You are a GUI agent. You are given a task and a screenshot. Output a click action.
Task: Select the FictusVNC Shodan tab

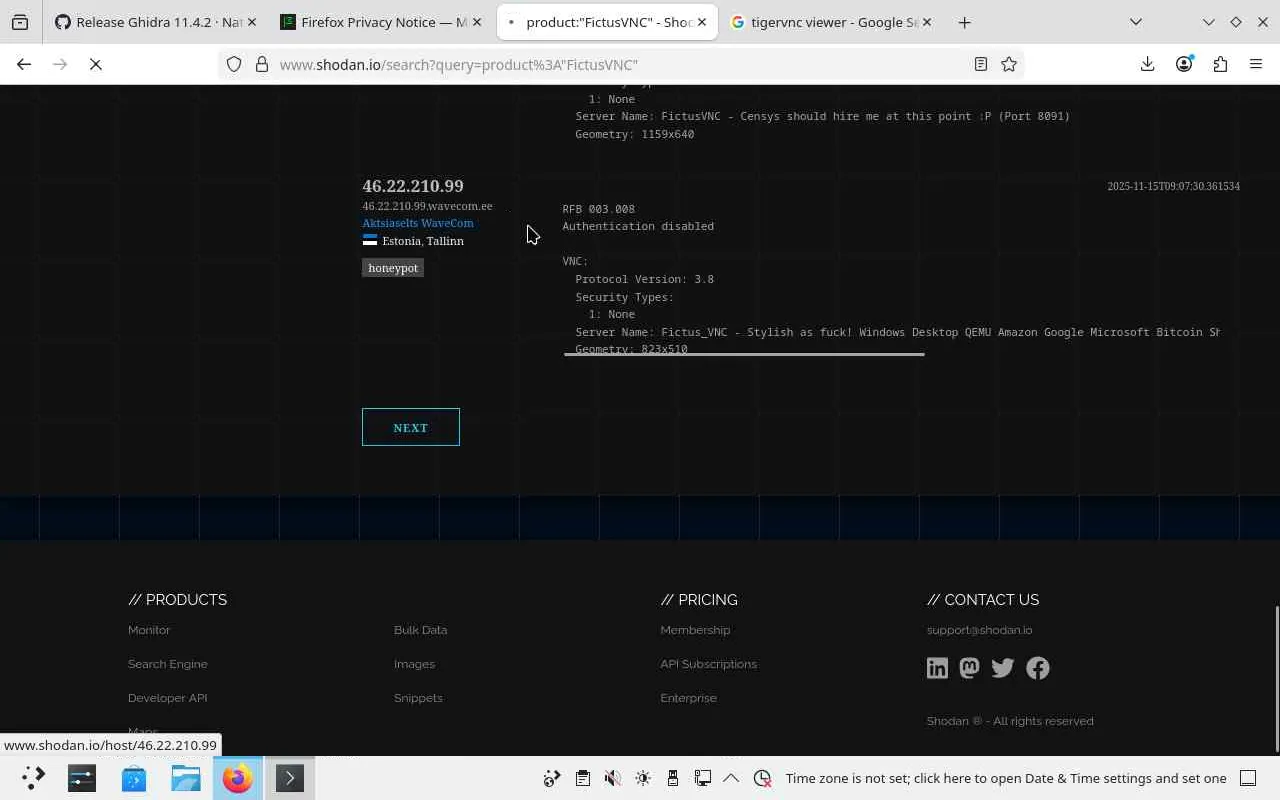coord(607,22)
